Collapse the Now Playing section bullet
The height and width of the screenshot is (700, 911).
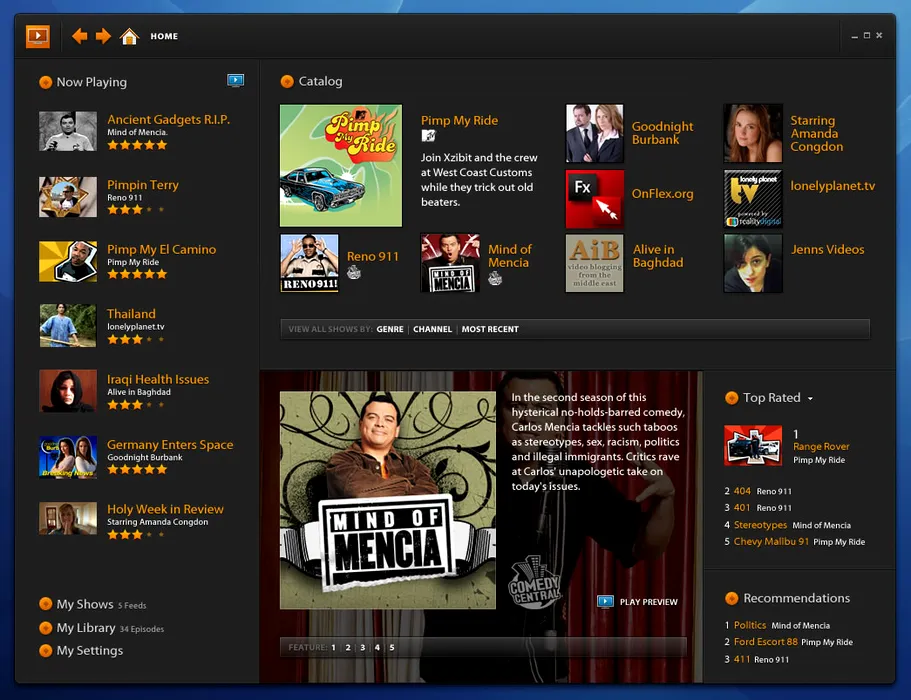(45, 83)
